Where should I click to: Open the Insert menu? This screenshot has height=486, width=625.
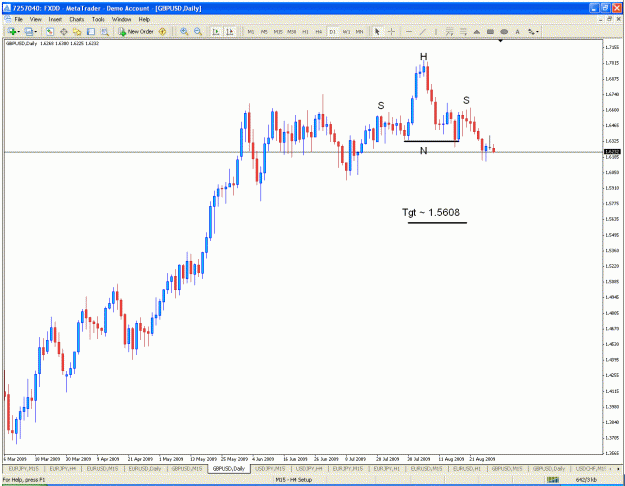click(55, 19)
